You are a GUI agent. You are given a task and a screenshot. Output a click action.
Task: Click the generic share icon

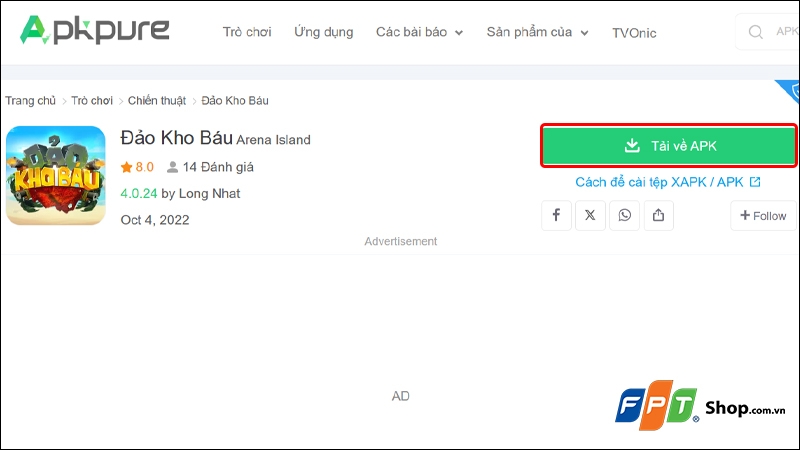659,215
